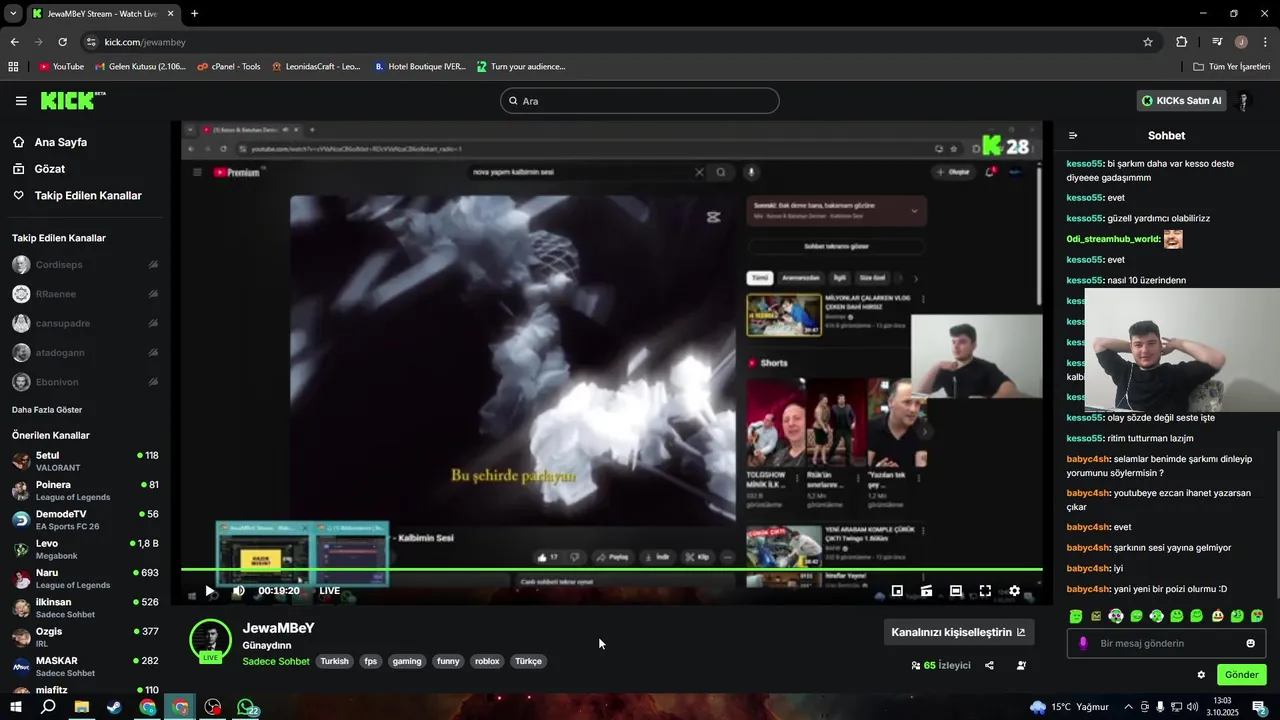This screenshot has width=1280, height=720.
Task: Select the roblox tag
Action: coord(487,662)
